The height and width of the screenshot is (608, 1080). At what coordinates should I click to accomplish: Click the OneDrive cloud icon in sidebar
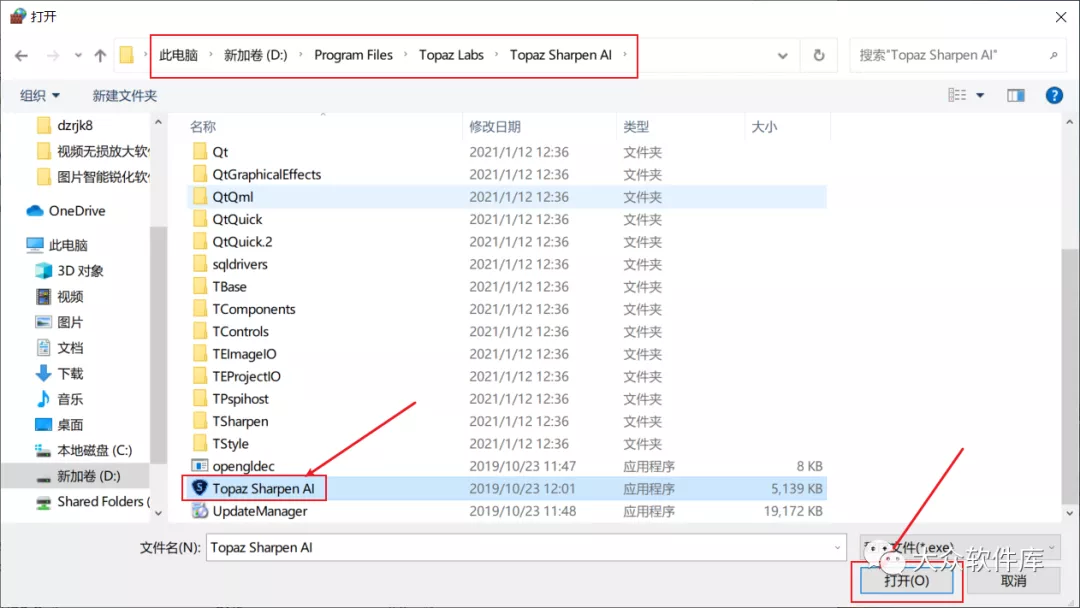35,211
